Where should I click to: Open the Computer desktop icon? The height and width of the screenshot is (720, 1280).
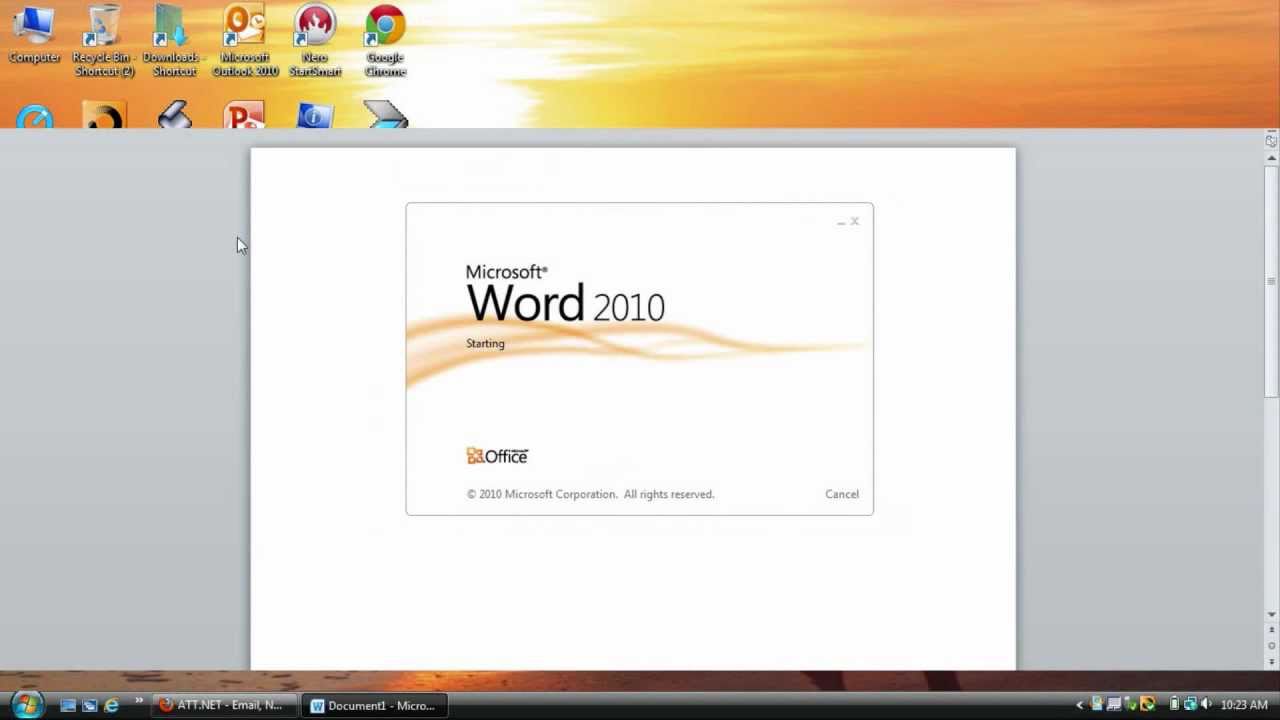[34, 35]
